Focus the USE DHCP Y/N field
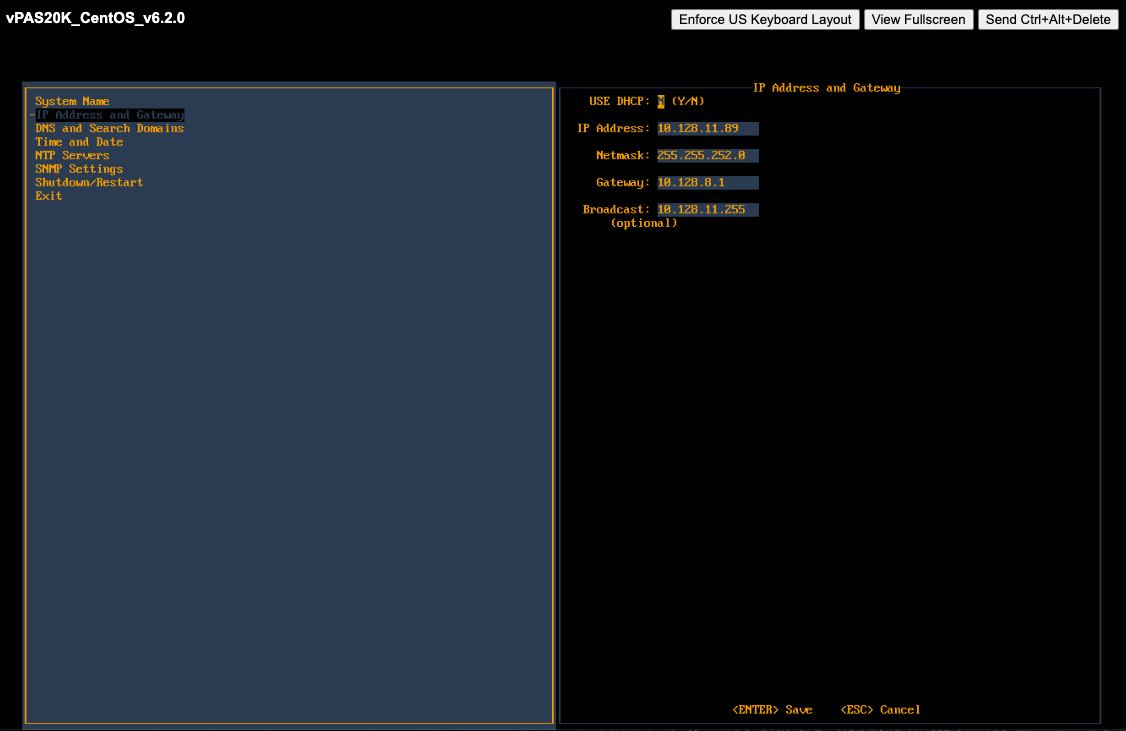Viewport: 1126px width, 731px height. point(661,101)
